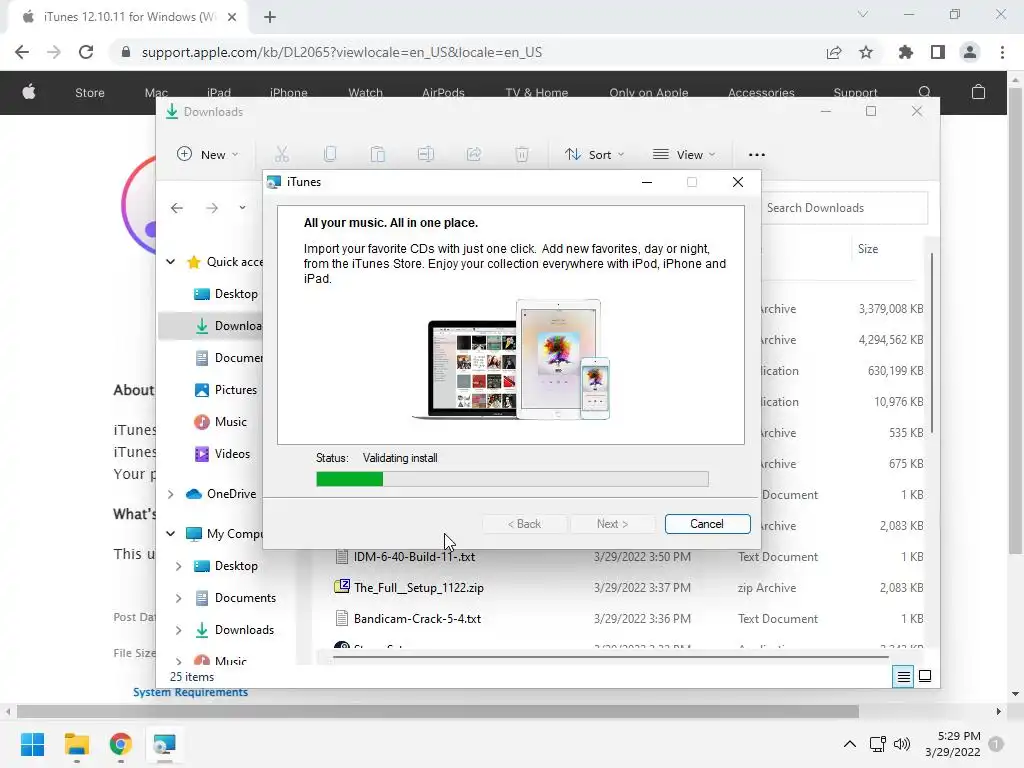Select the file The_Full__Setup_1122.zip
The height and width of the screenshot is (768, 1024).
pos(419,588)
